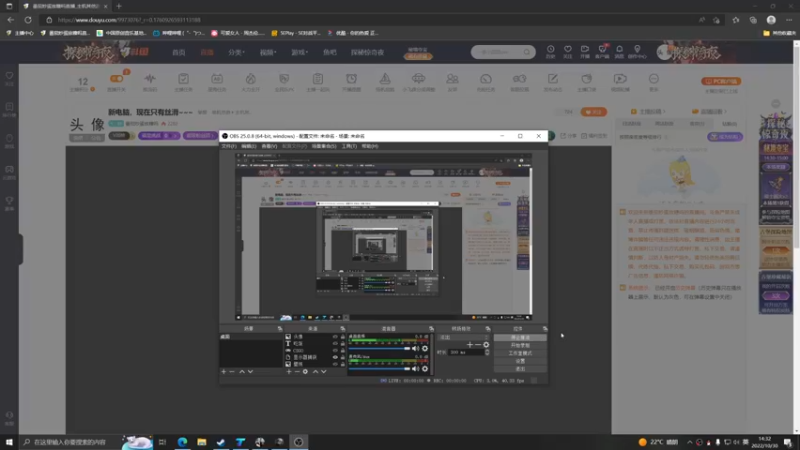The image size is (800, 450).
Task: Remove the selected scene with the minus icon in Scenes panel
Action: (232, 372)
